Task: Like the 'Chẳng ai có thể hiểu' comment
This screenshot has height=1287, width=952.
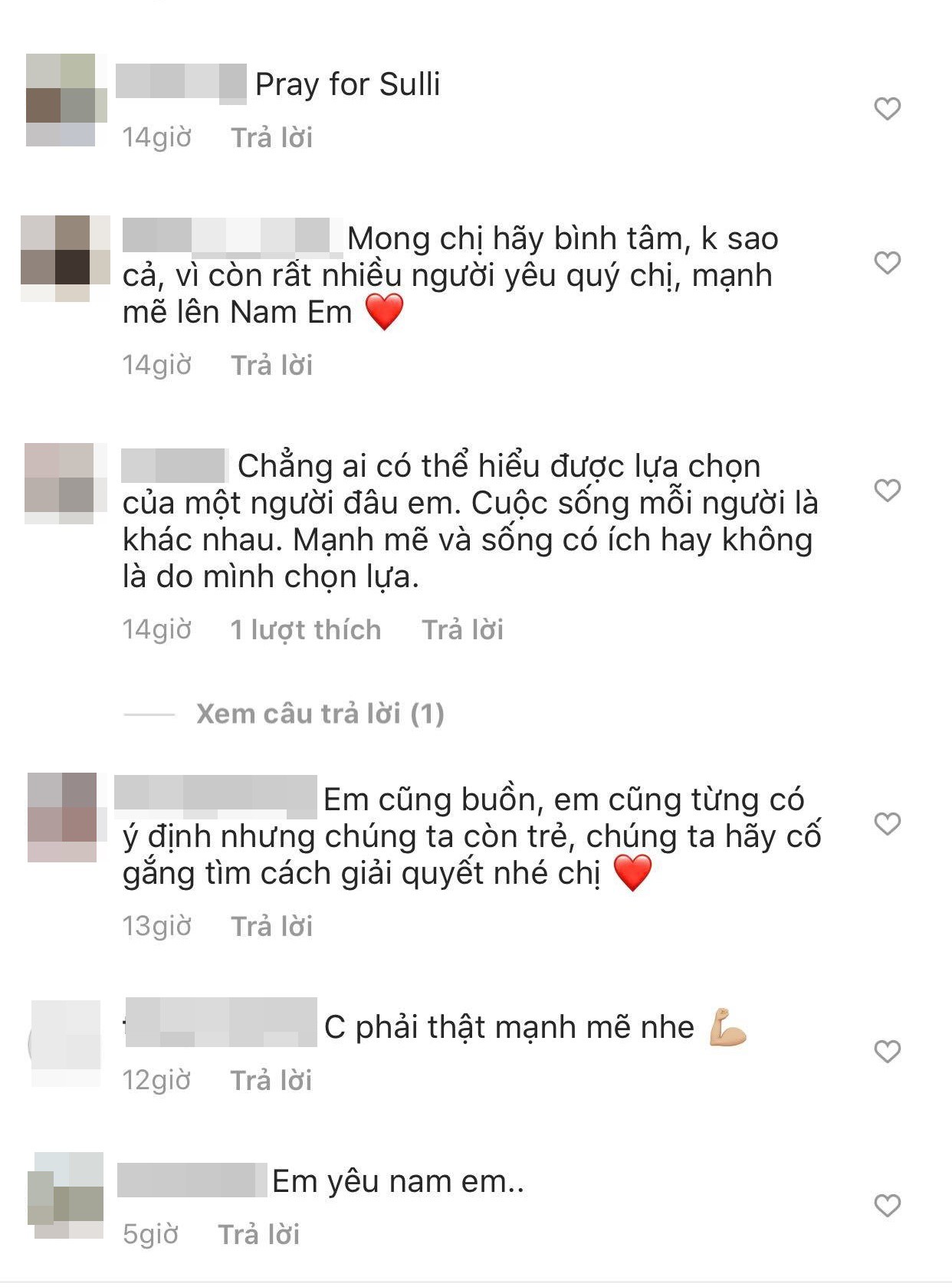Action: point(887,491)
